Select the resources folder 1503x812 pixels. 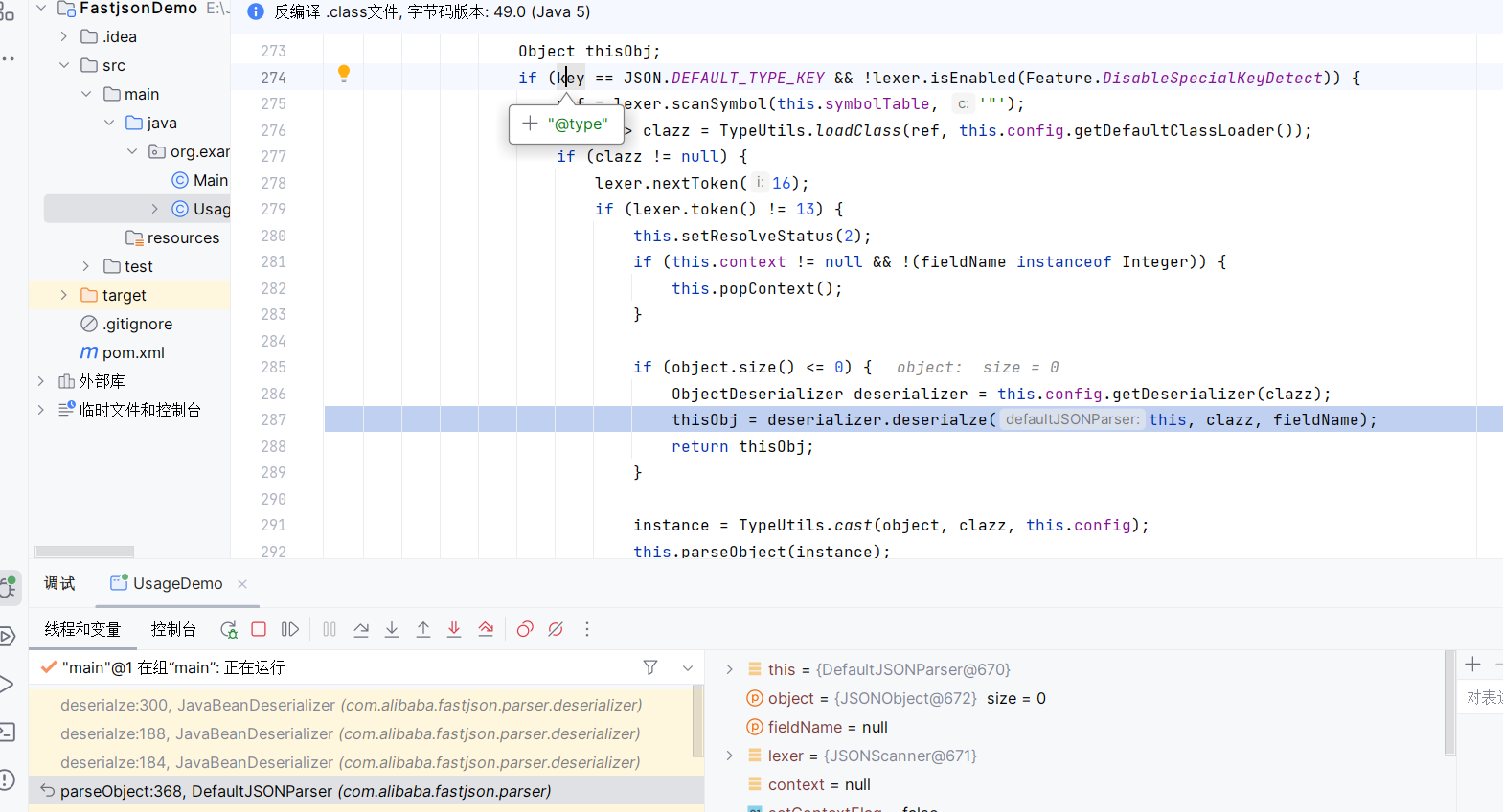(172, 237)
